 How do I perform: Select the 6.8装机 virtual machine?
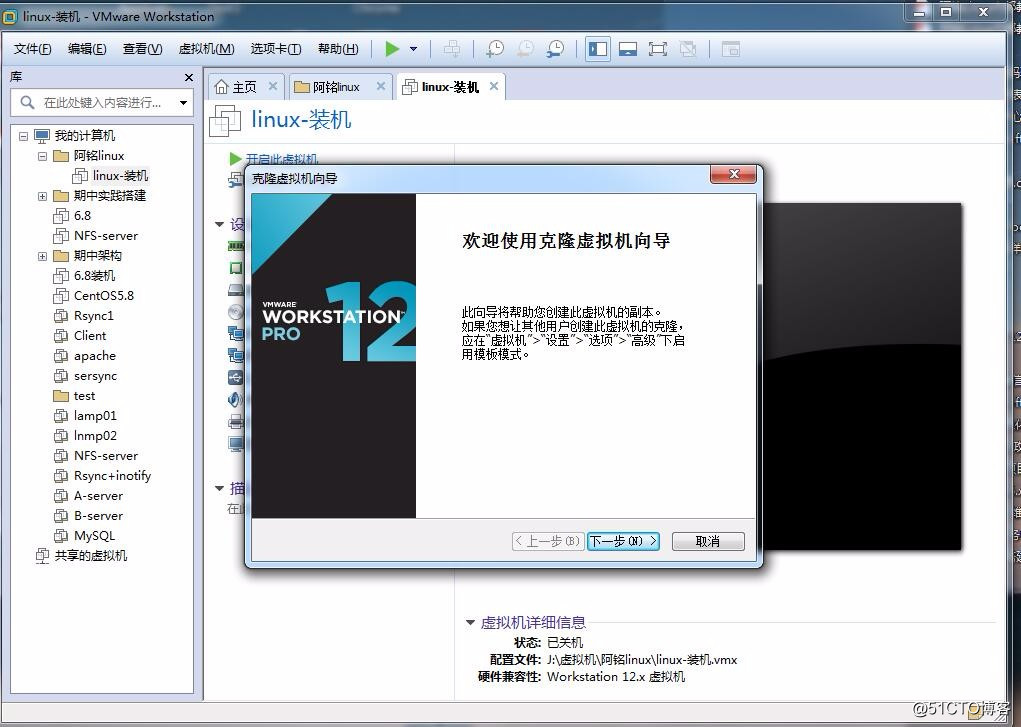click(x=84, y=276)
